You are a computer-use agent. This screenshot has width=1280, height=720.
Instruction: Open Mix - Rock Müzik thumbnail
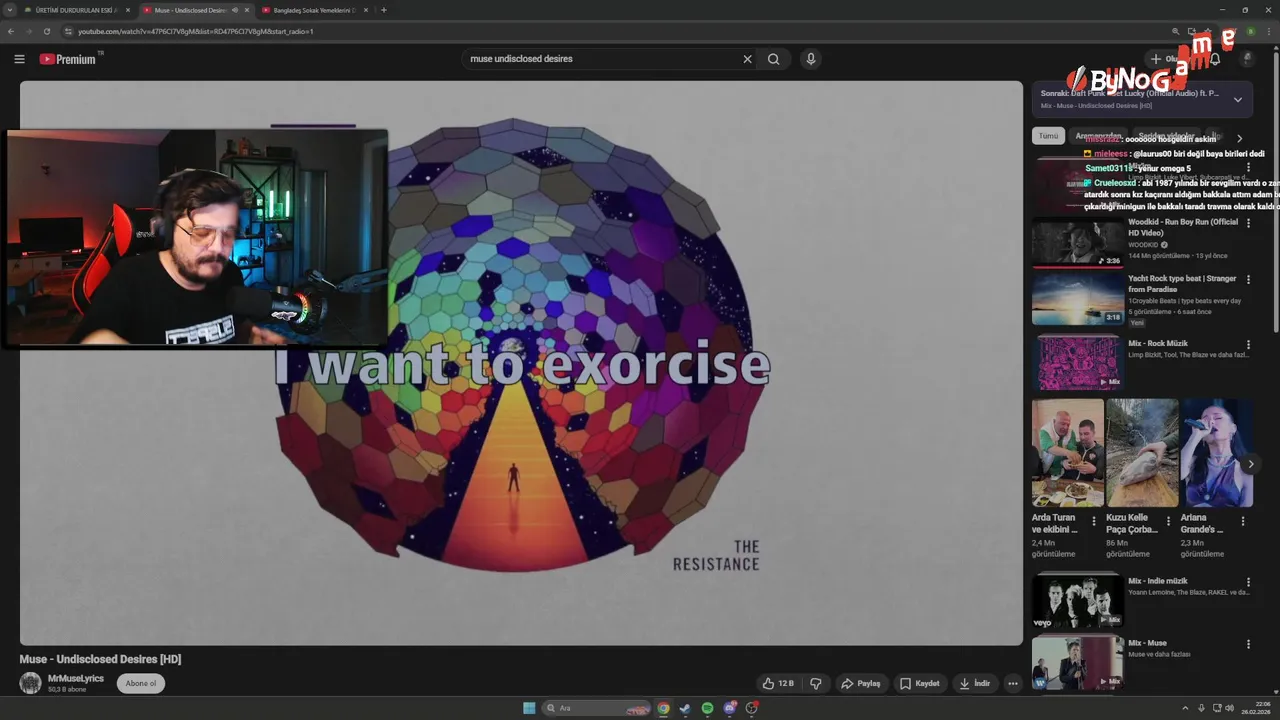coord(1078,362)
